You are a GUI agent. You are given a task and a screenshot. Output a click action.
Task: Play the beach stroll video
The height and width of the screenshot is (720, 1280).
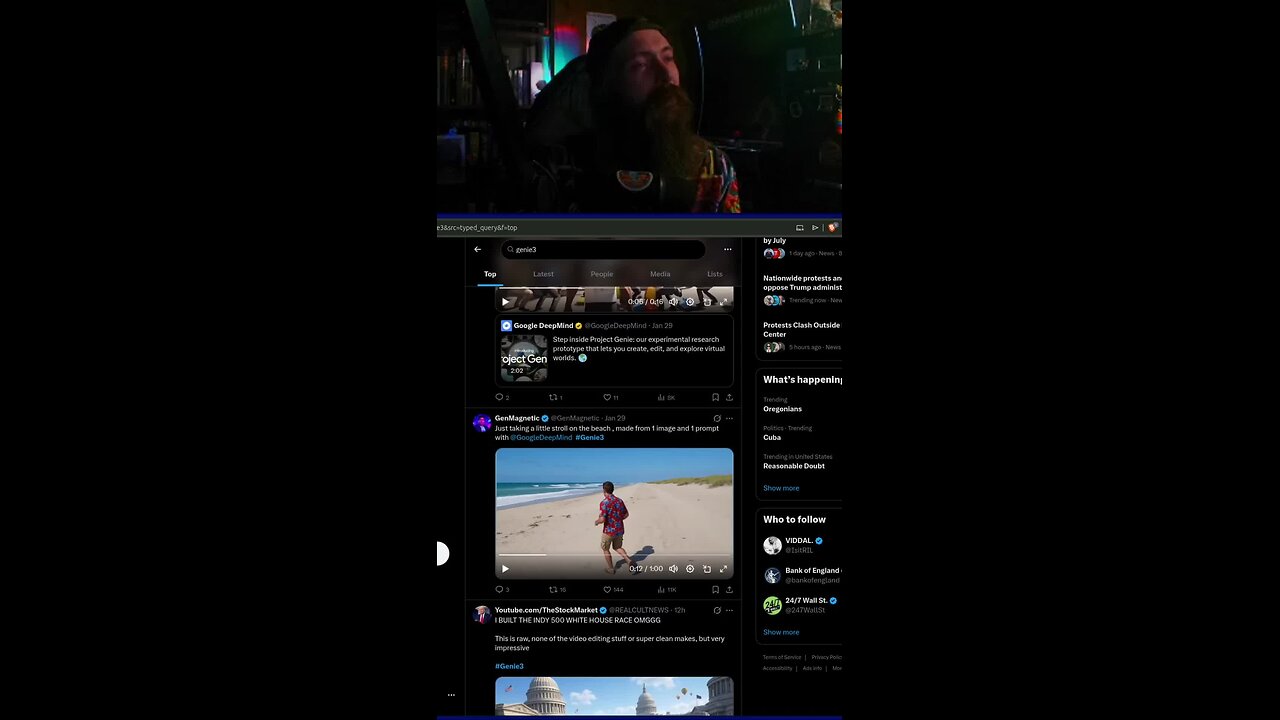click(505, 569)
